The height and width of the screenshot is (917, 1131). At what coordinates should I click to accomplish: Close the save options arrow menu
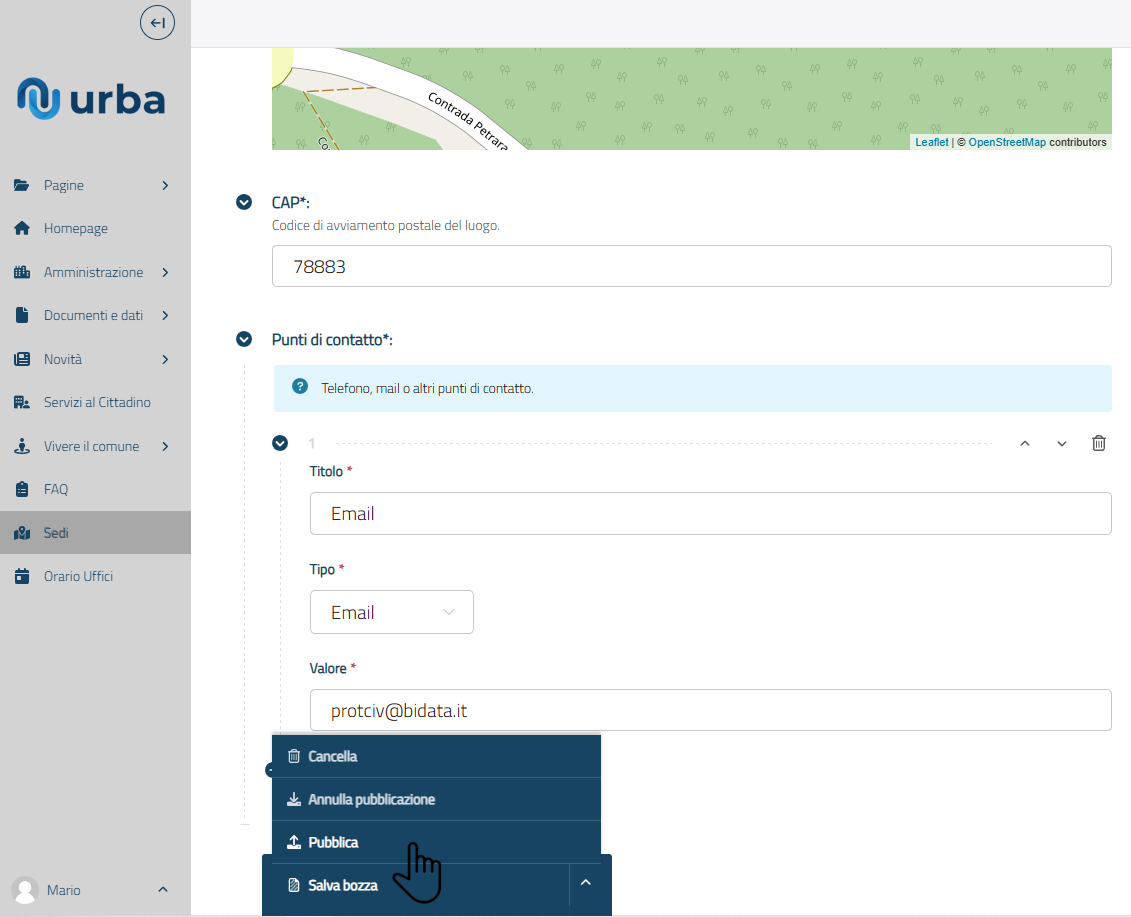pos(586,882)
